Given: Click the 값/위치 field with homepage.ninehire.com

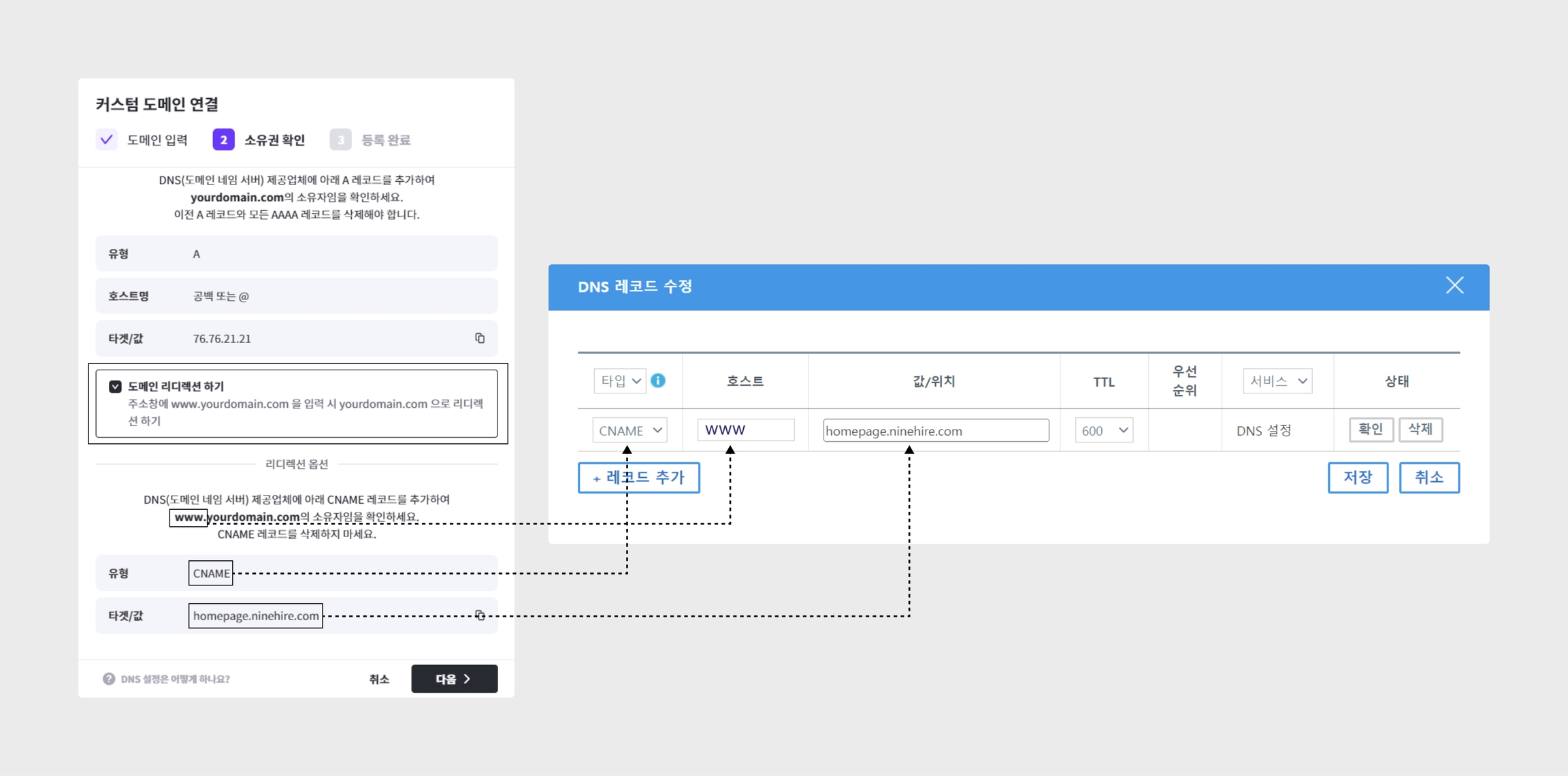Looking at the screenshot, I should tap(935, 431).
